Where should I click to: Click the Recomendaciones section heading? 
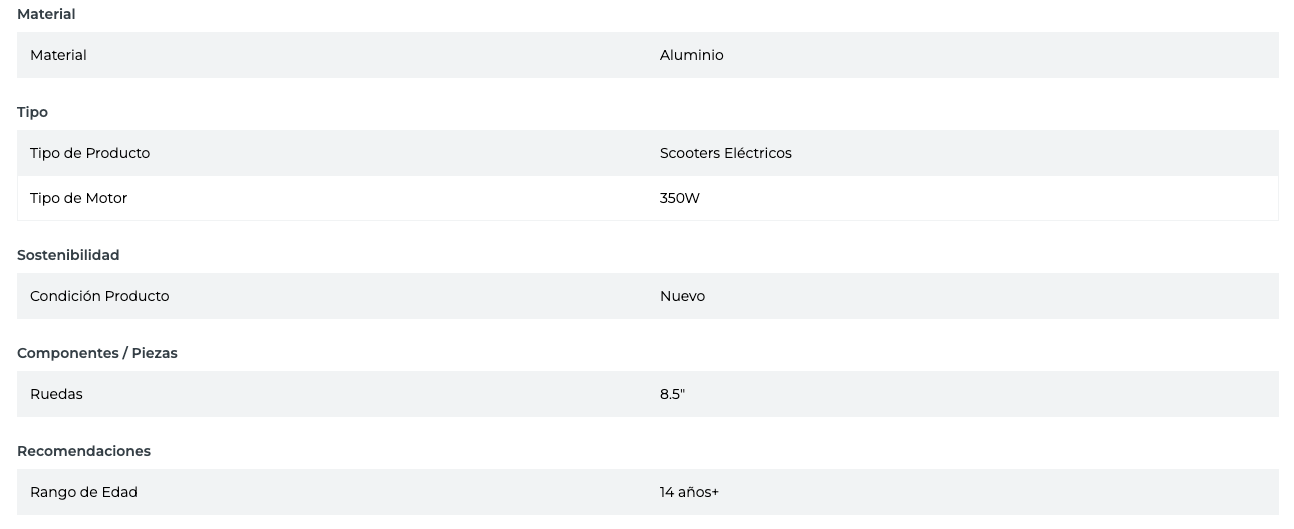pos(84,451)
